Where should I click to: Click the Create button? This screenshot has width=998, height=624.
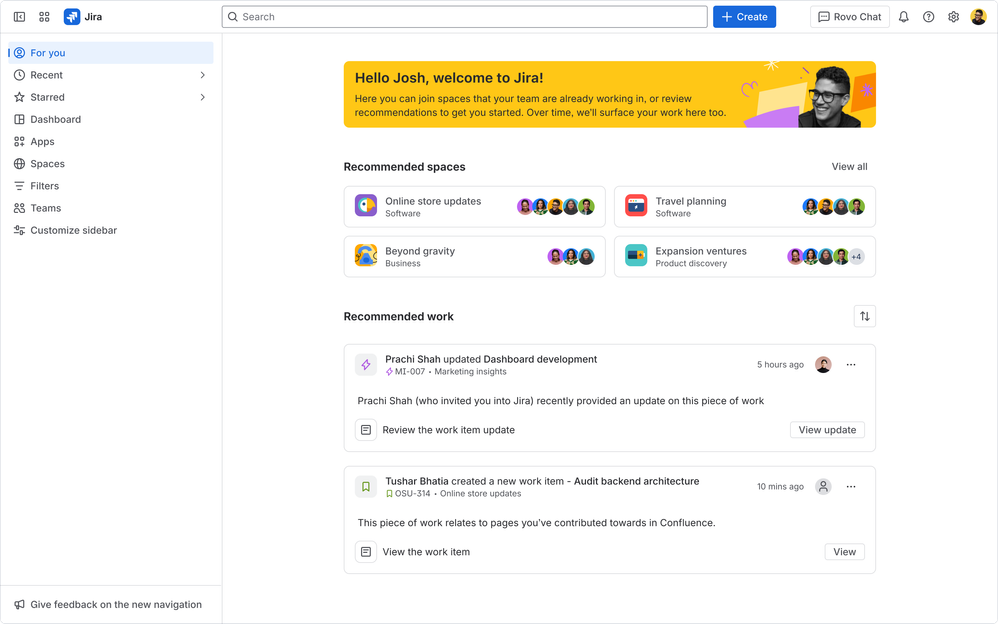click(x=744, y=17)
